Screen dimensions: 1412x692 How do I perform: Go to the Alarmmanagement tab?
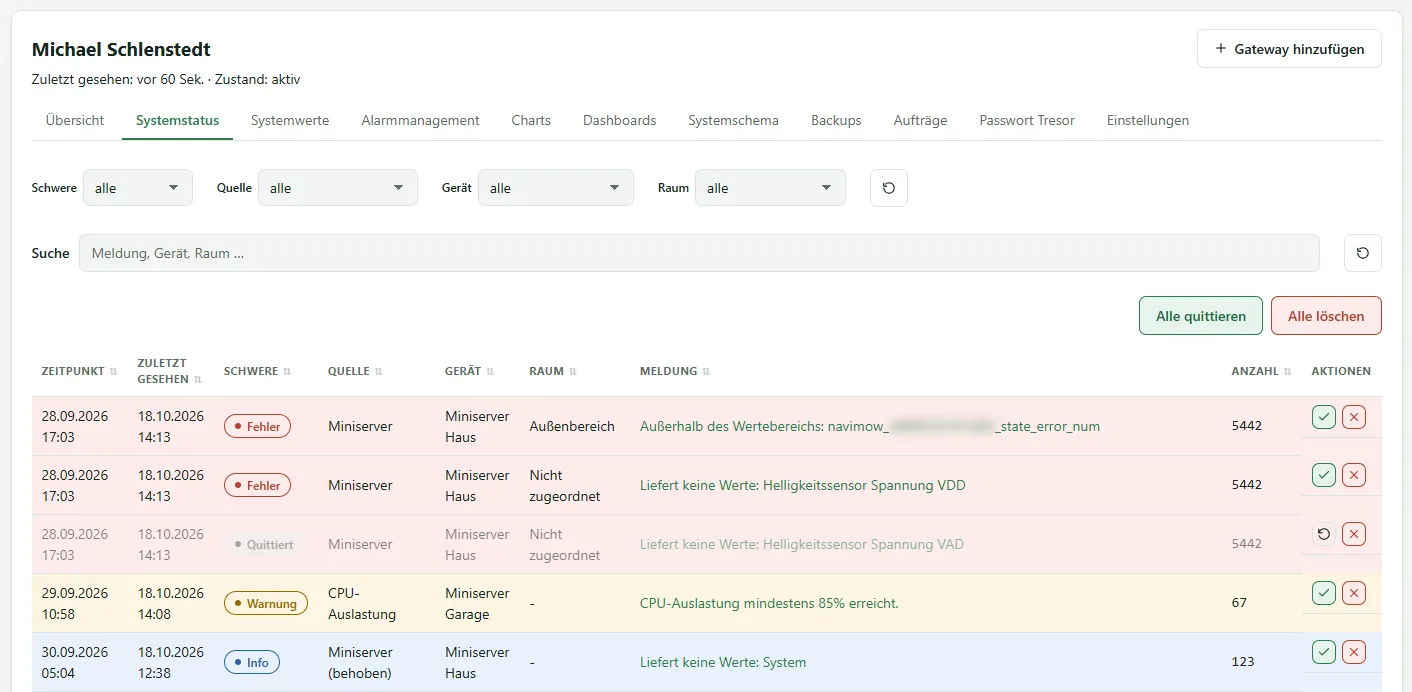point(420,120)
